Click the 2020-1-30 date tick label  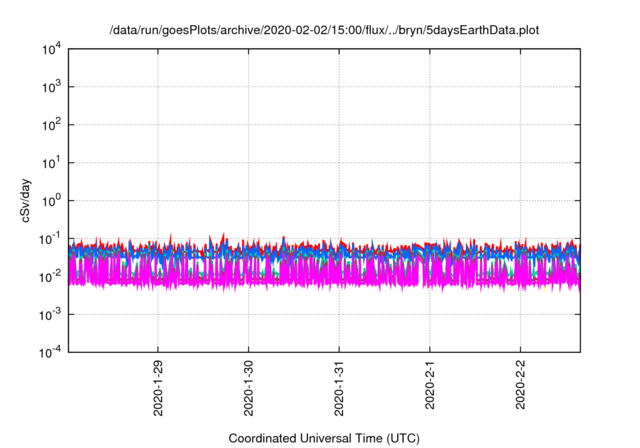pyautogui.click(x=249, y=388)
